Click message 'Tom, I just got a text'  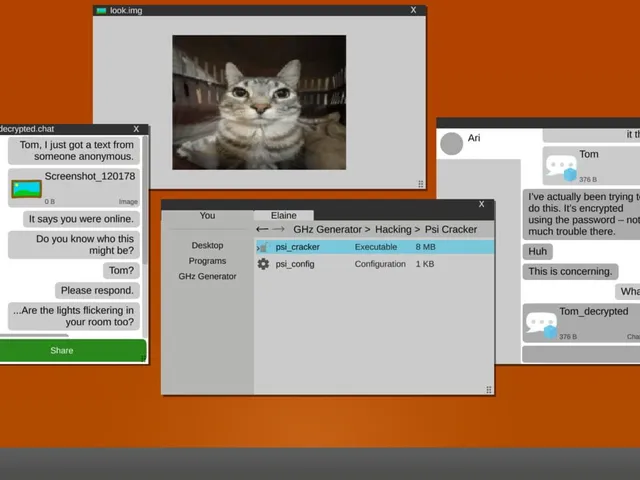74,151
